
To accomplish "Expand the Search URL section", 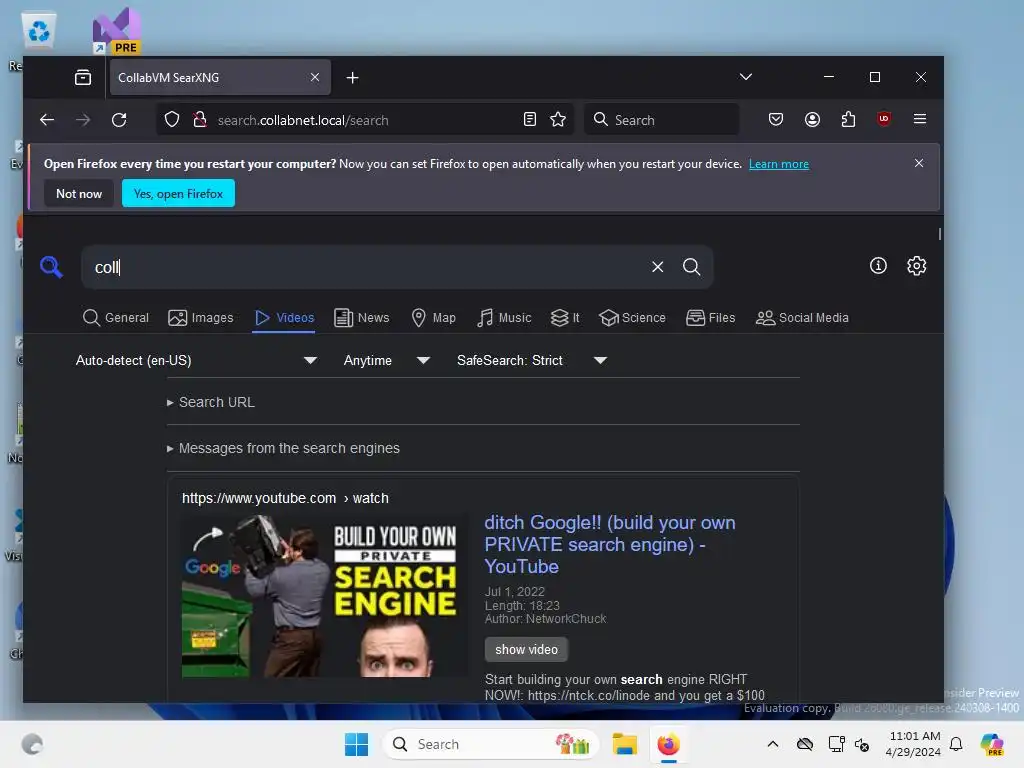I will (211, 402).
